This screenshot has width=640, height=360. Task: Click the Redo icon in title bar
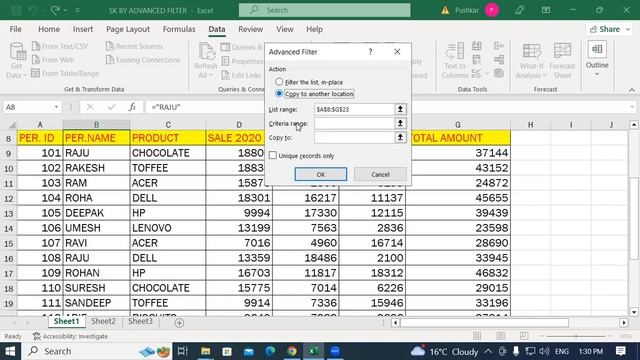point(55,10)
